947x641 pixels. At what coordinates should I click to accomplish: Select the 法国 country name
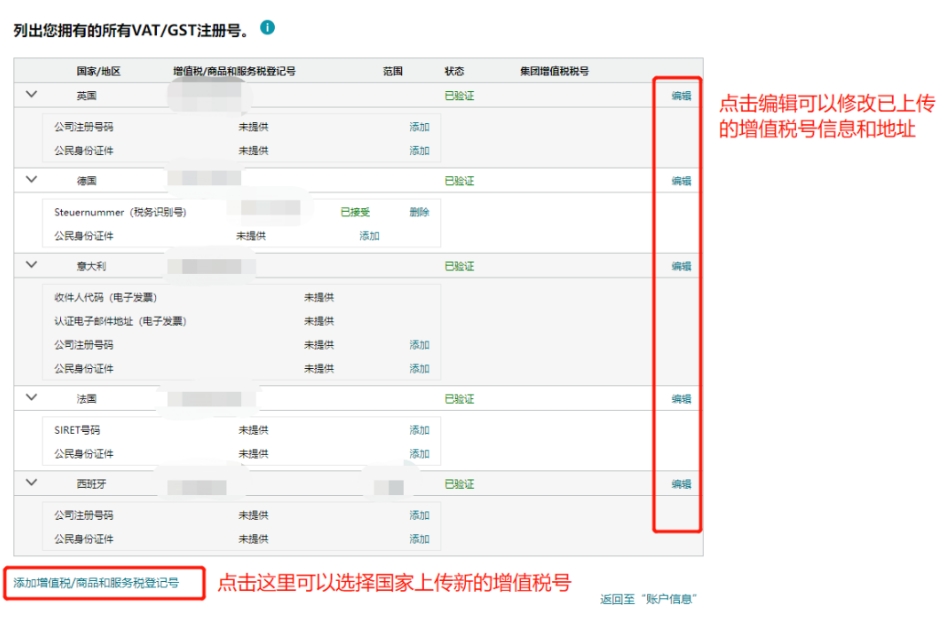tap(86, 399)
